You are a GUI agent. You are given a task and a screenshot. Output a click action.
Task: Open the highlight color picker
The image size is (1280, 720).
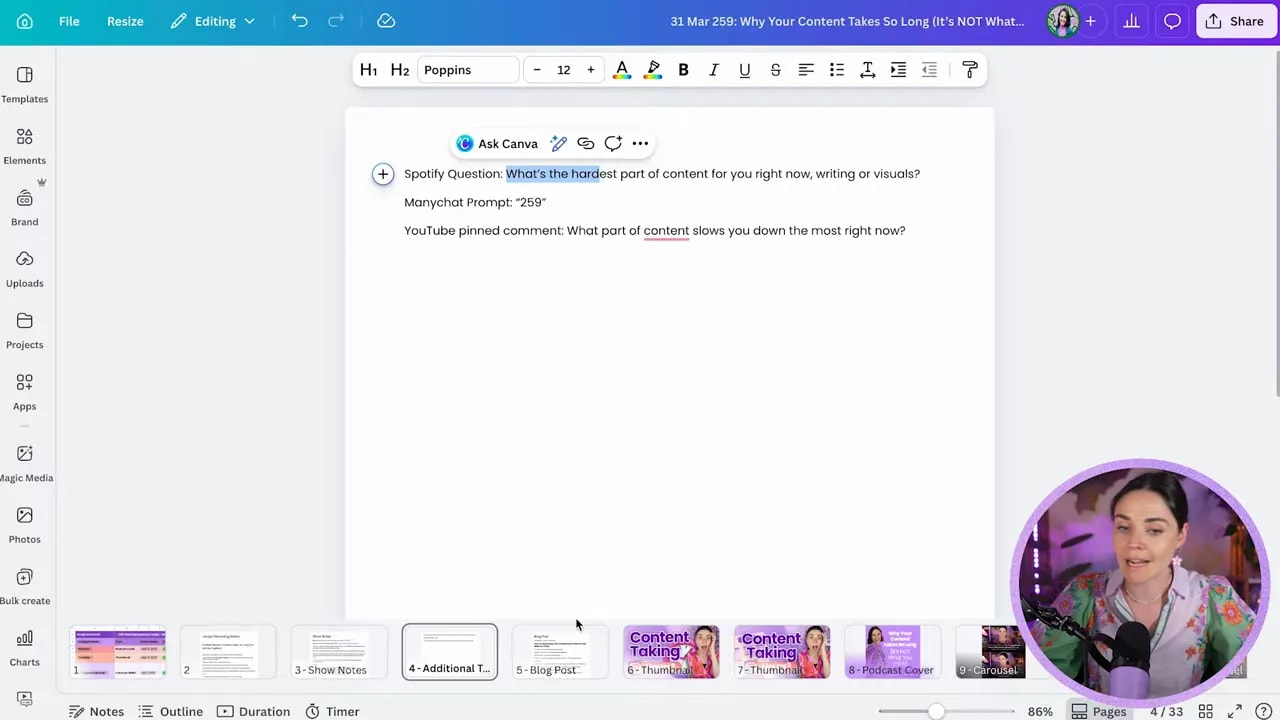(653, 70)
